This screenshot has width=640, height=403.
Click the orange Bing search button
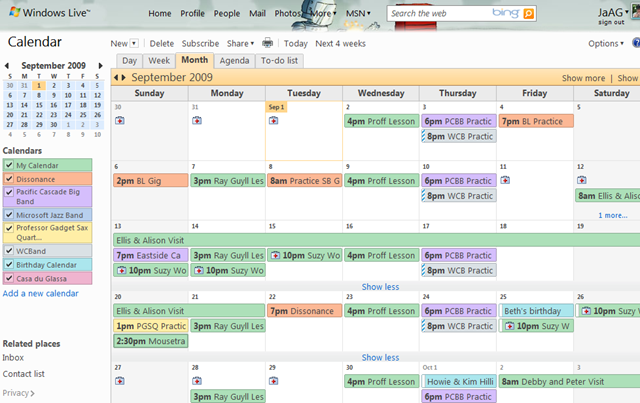coord(528,14)
